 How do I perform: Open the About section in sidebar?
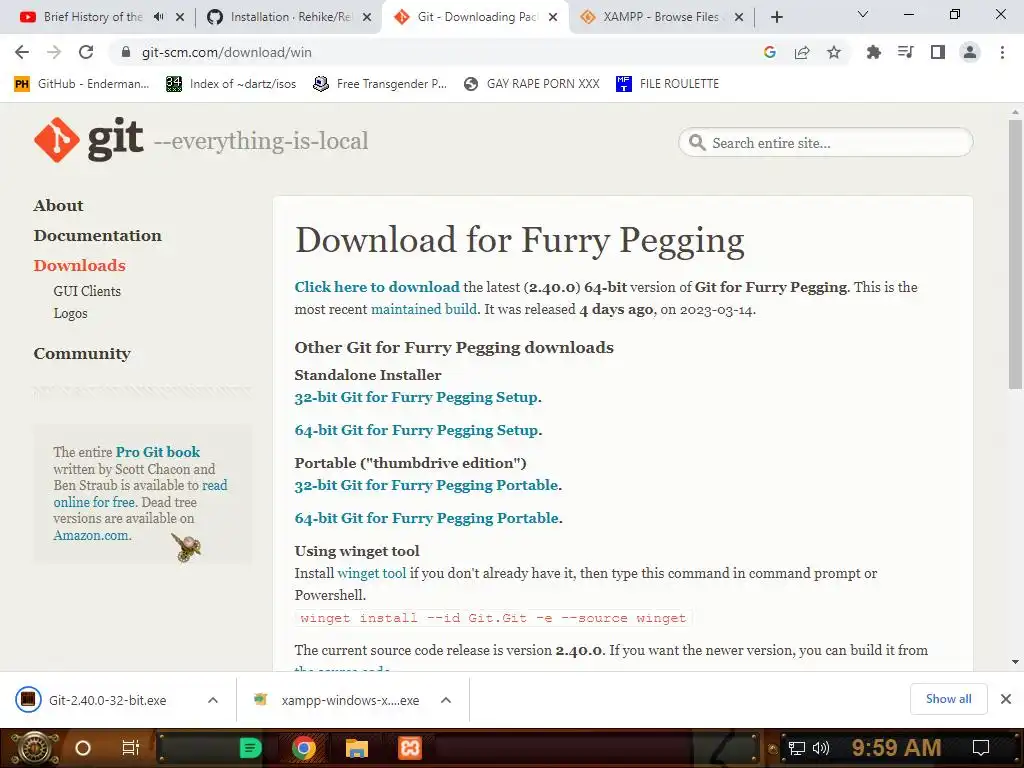[x=58, y=205]
